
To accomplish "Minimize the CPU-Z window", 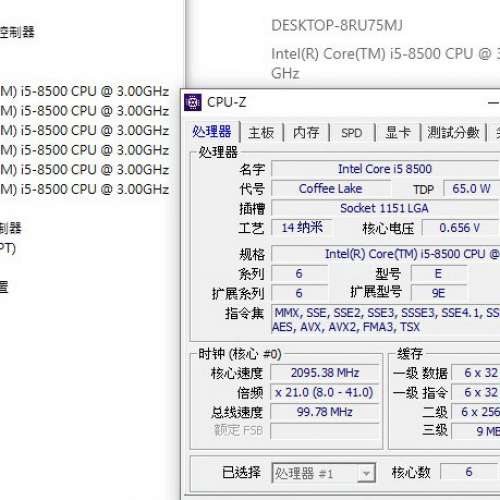I will point(493,103).
